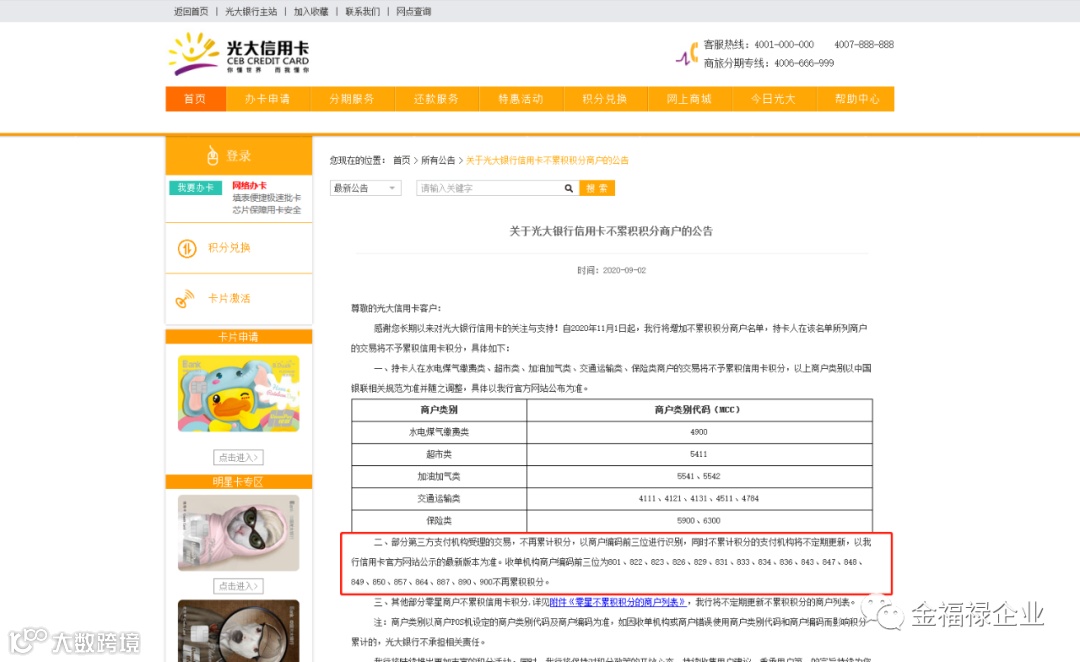Open the 还款服务 navigation tab
The height and width of the screenshot is (662, 1080).
click(x=437, y=99)
